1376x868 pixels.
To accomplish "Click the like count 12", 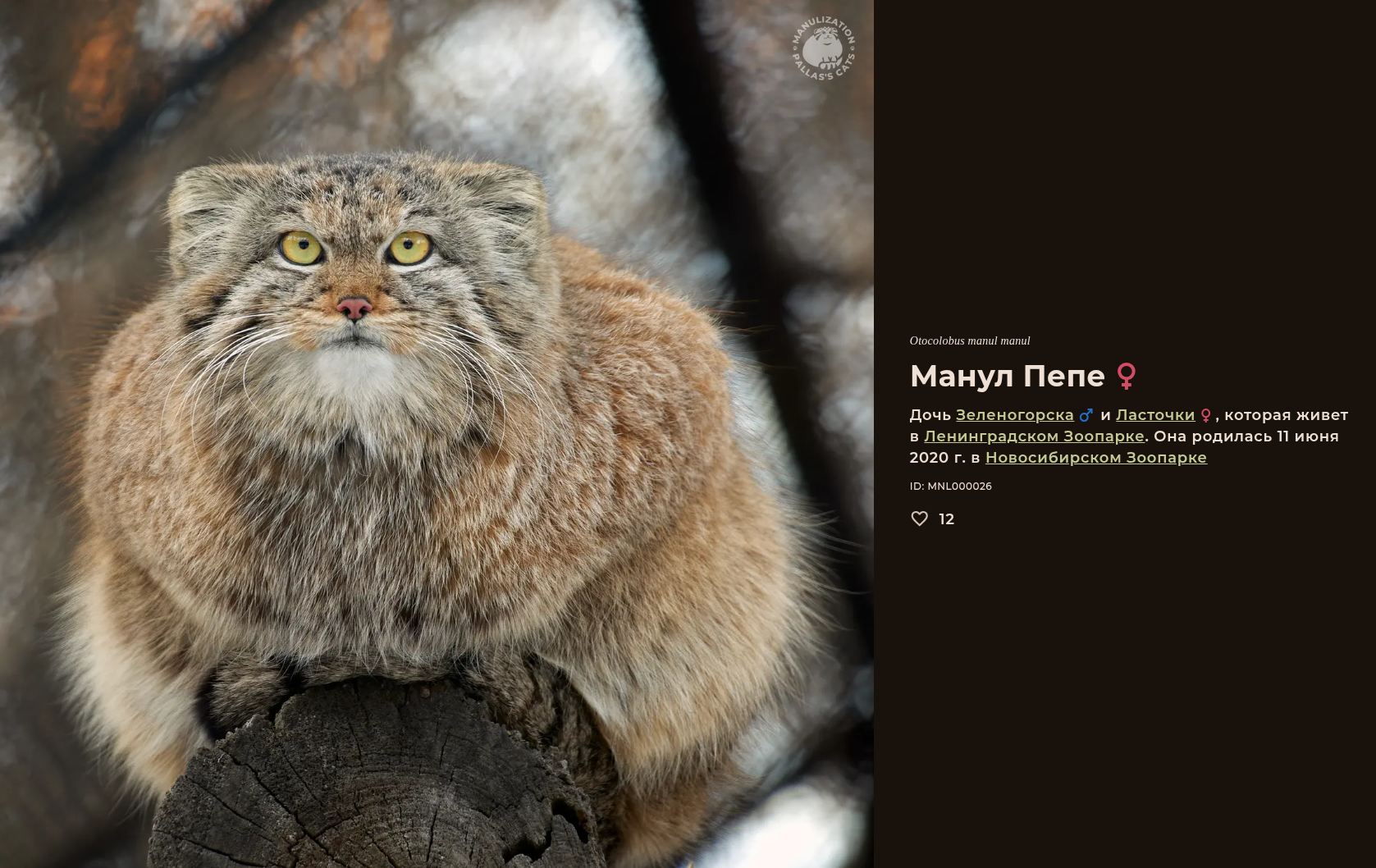I will point(946,519).
